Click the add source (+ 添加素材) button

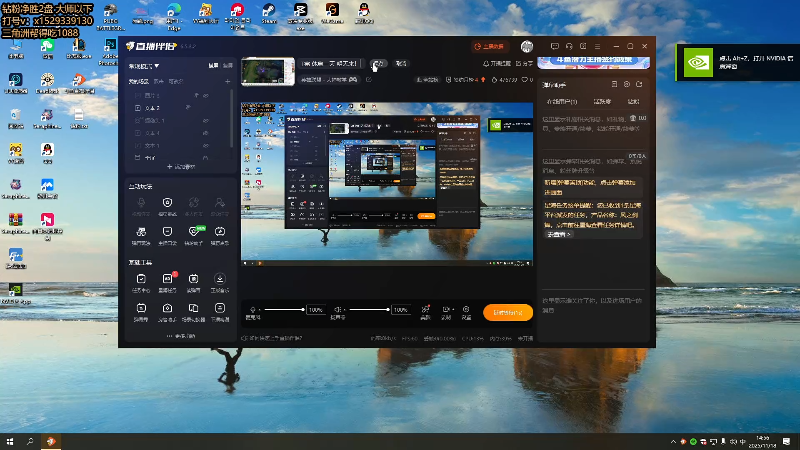181,167
